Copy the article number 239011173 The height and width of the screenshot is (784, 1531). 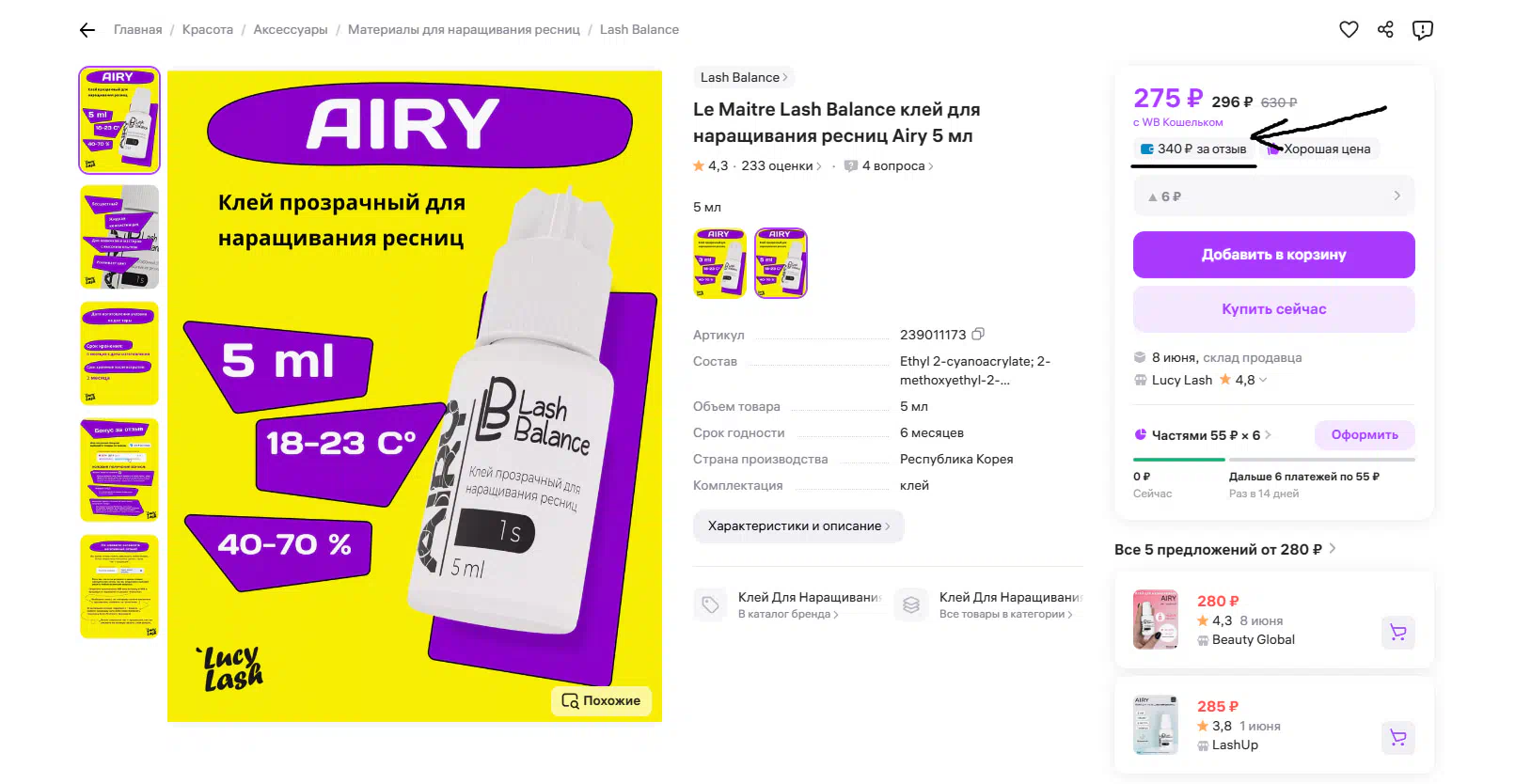978,334
